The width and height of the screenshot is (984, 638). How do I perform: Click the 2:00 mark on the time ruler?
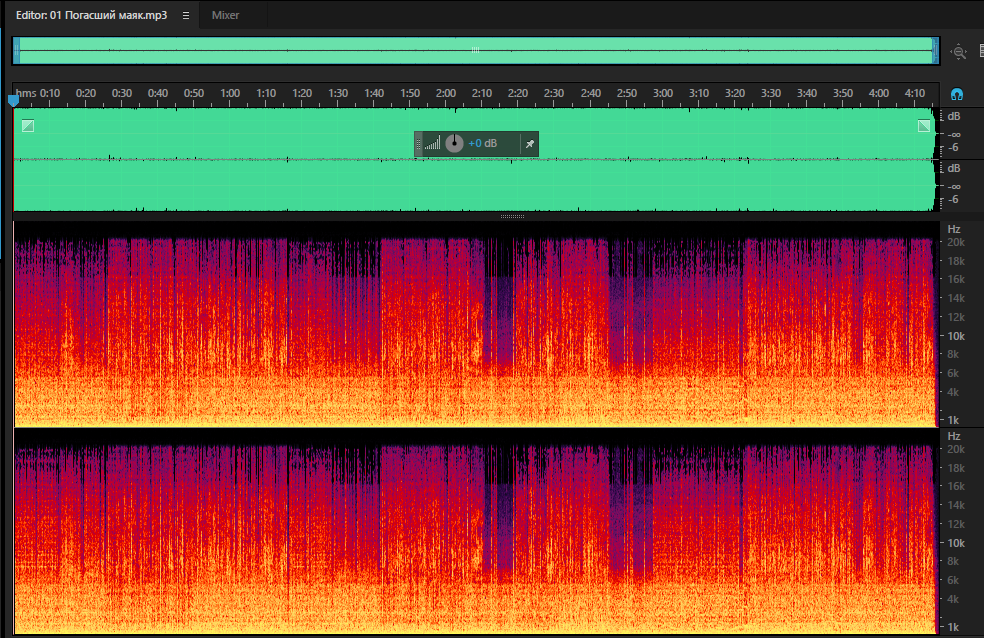446,93
